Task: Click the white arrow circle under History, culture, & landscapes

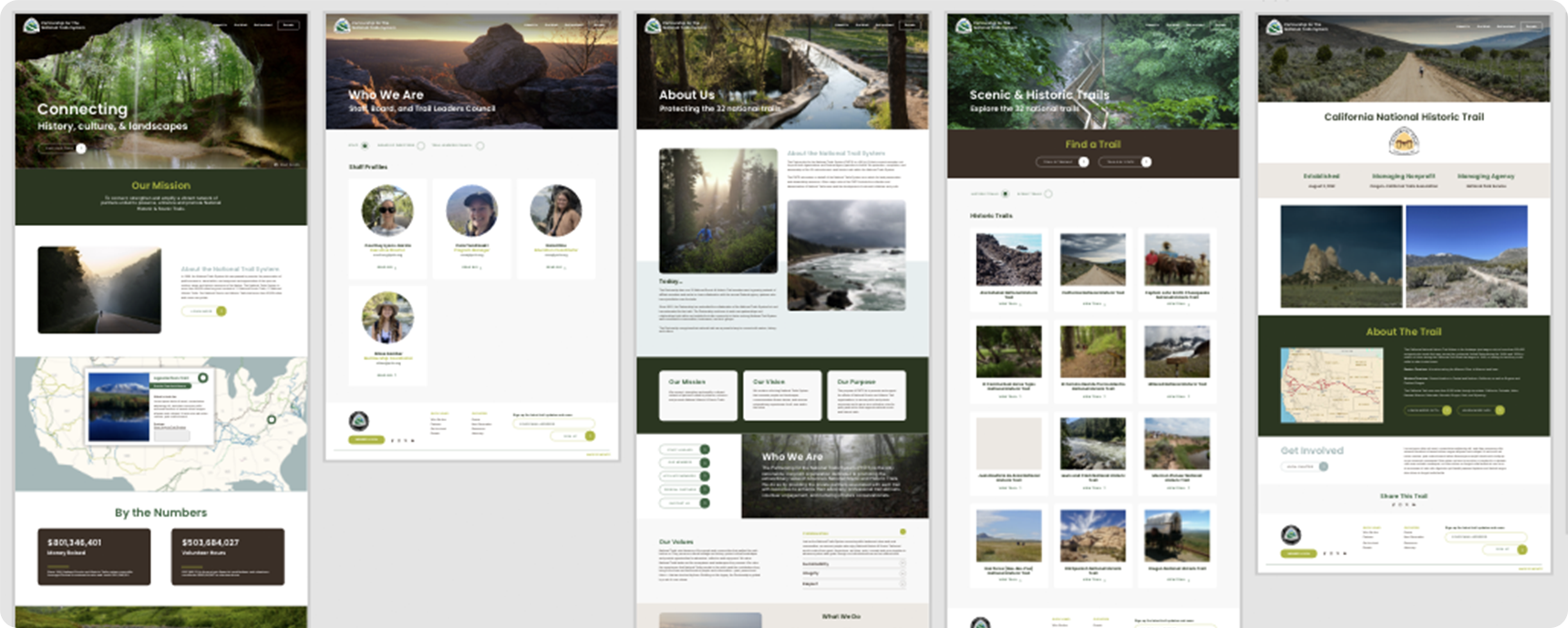Action: coord(81,149)
